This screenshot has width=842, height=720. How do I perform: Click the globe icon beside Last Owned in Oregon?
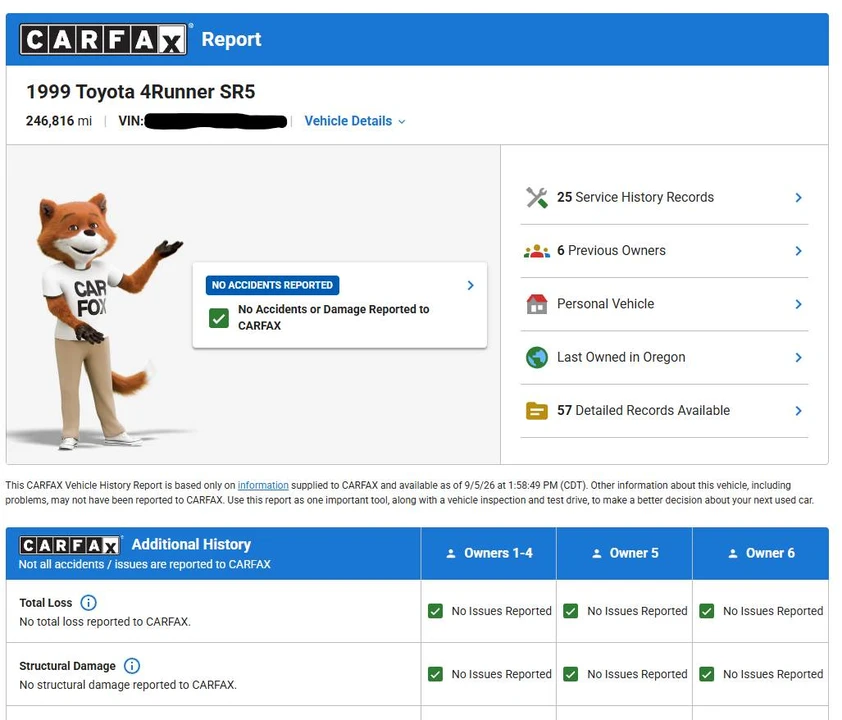[536, 357]
